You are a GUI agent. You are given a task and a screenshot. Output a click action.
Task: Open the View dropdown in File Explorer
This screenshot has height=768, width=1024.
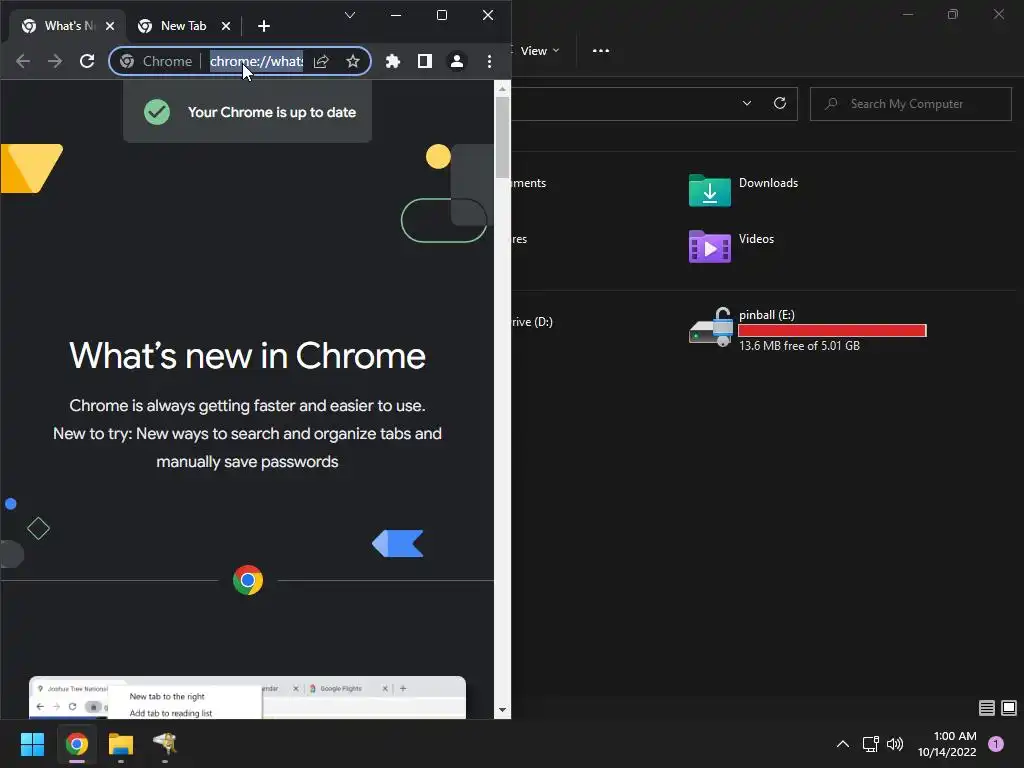tap(539, 51)
